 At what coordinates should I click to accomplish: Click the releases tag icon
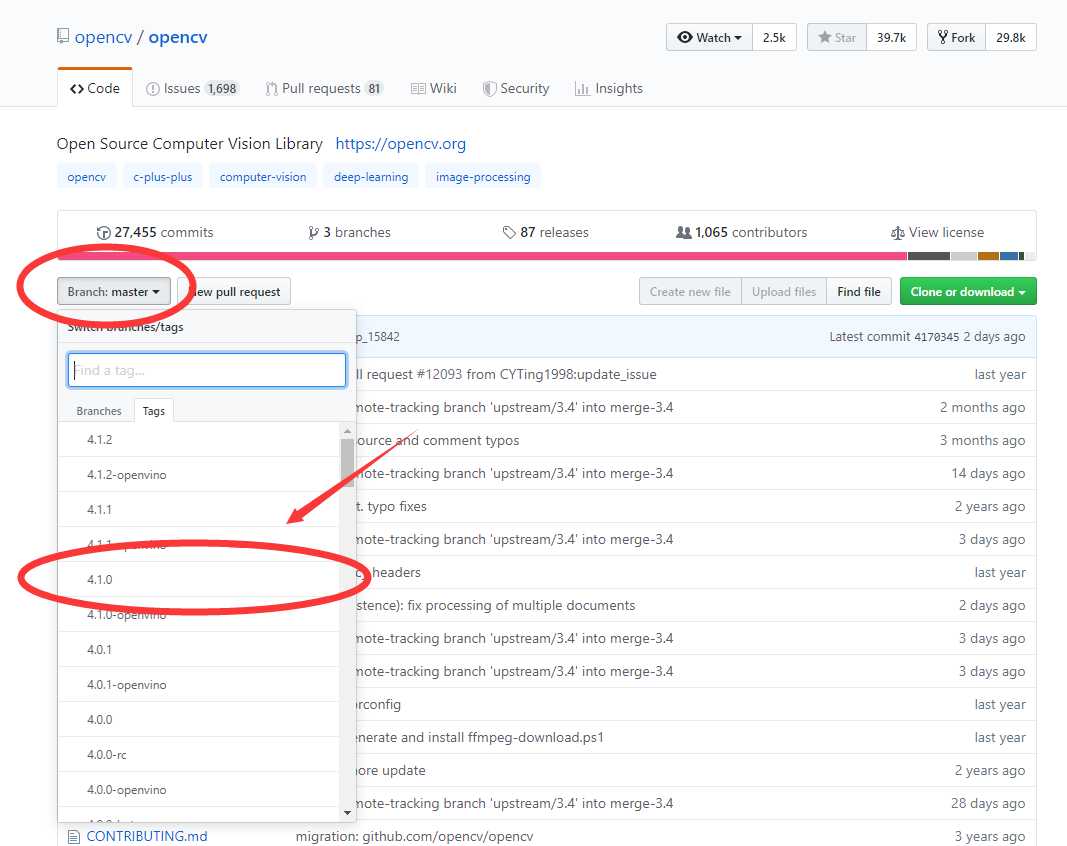point(509,233)
